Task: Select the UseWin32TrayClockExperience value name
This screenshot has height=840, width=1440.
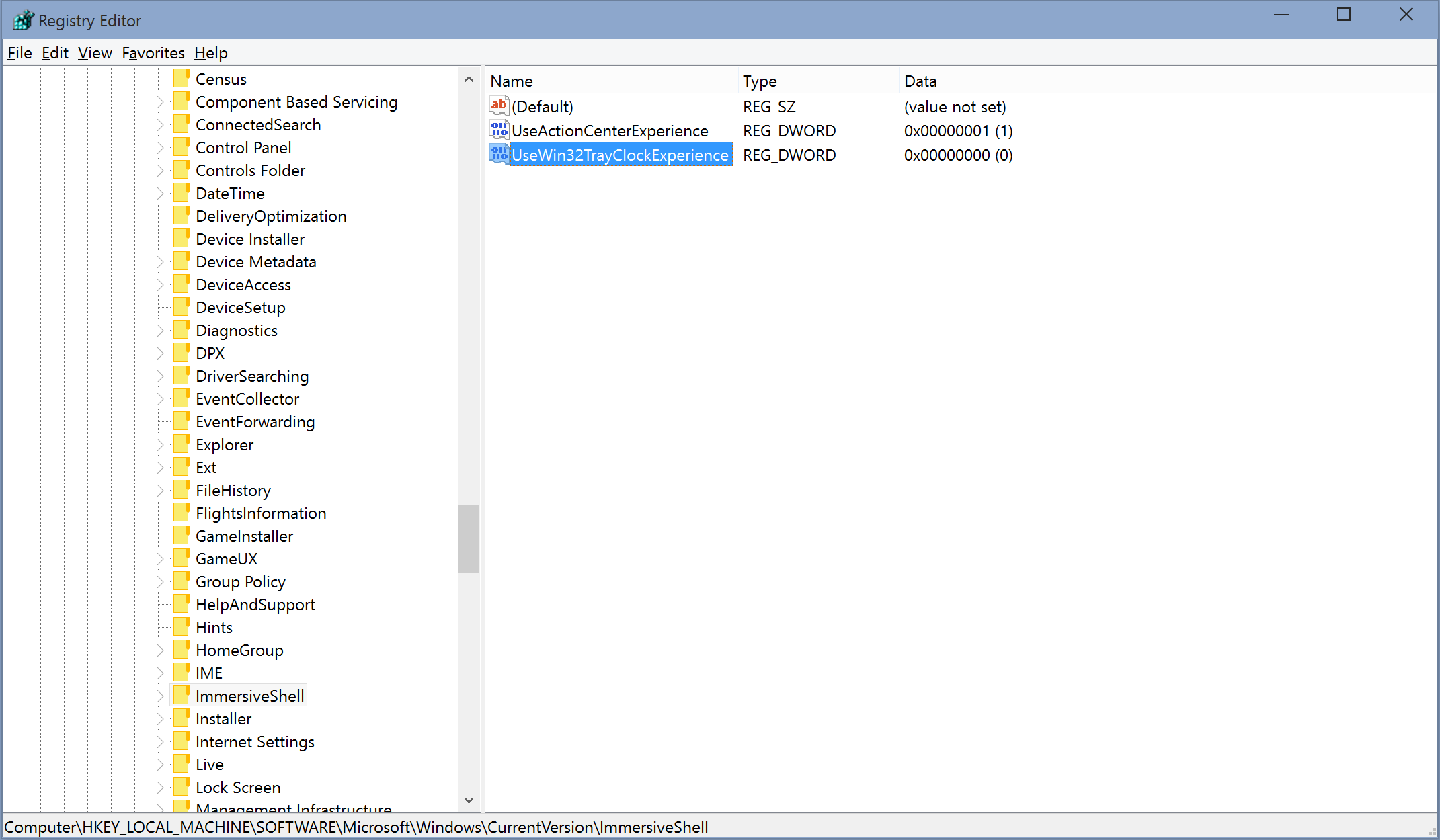Action: (620, 155)
